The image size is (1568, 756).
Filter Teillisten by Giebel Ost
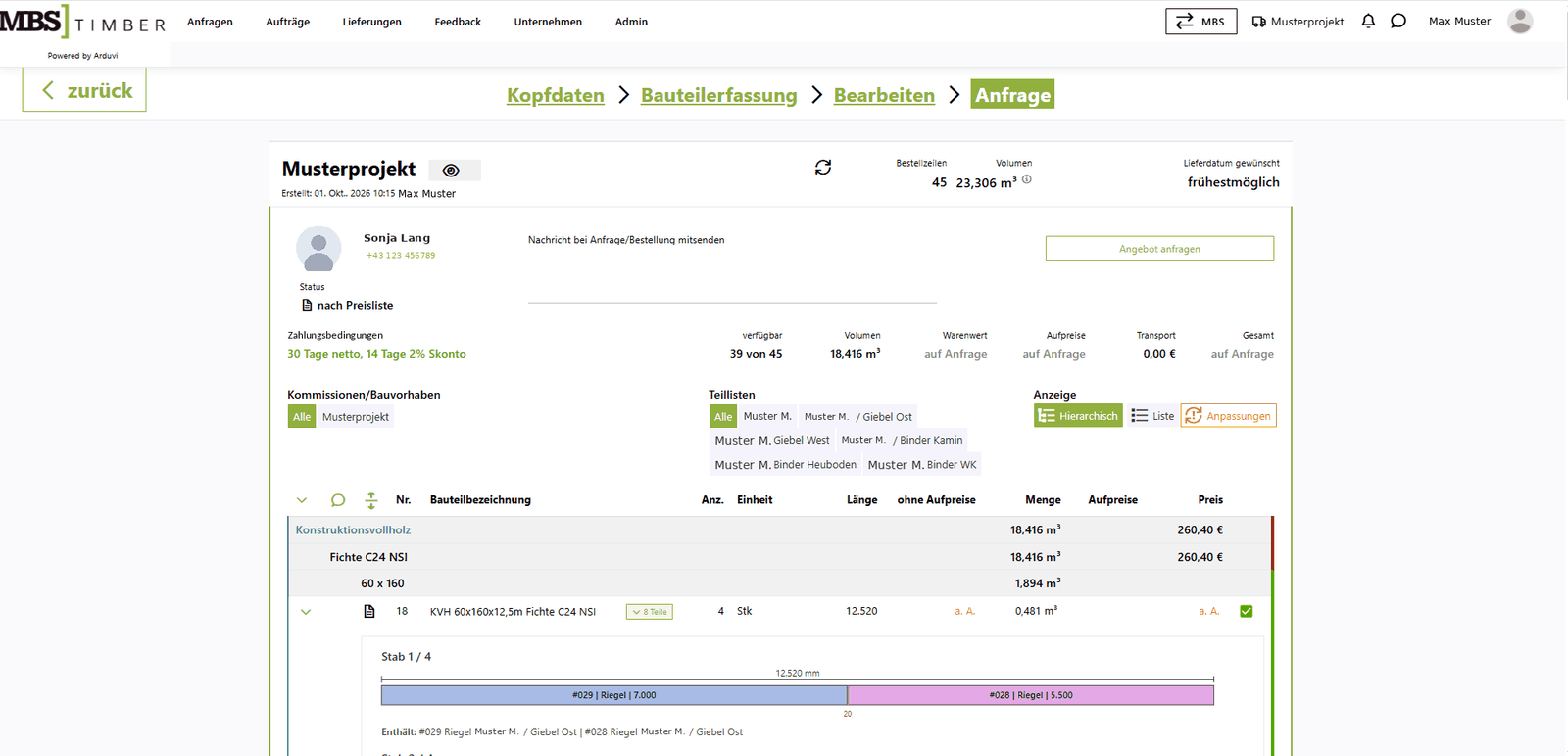(x=857, y=417)
